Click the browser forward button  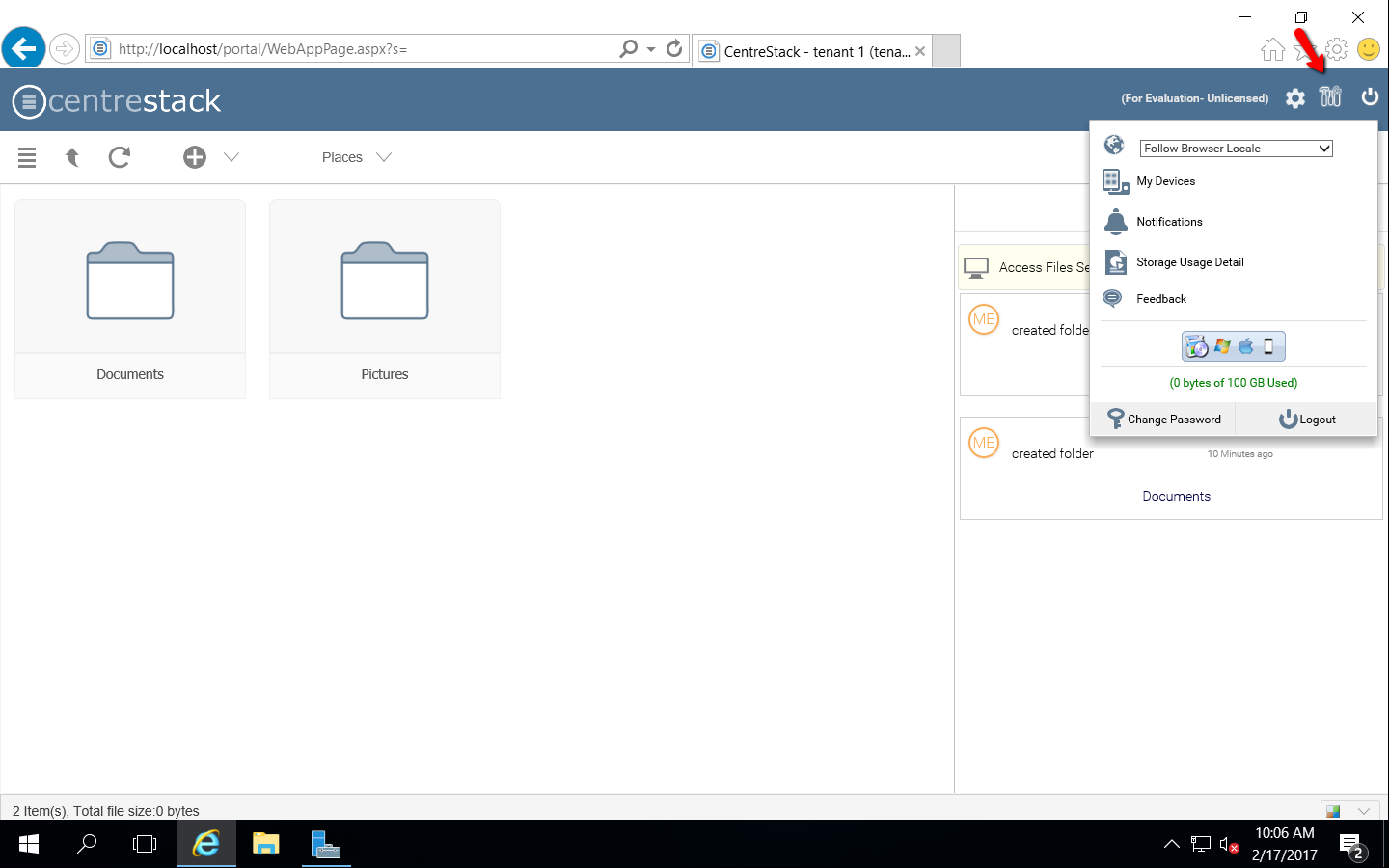point(65,48)
